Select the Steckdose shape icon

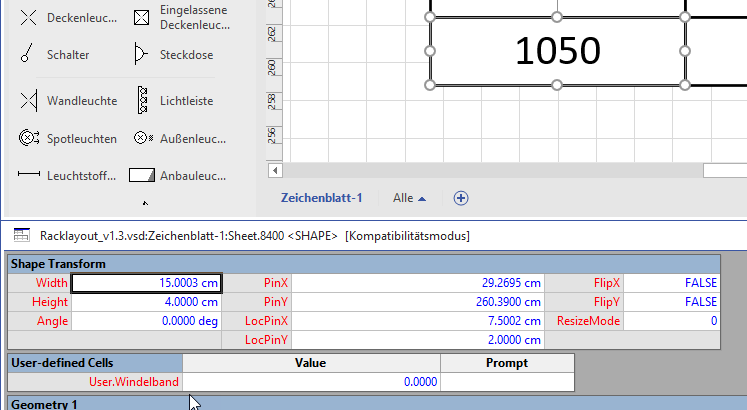tap(143, 55)
